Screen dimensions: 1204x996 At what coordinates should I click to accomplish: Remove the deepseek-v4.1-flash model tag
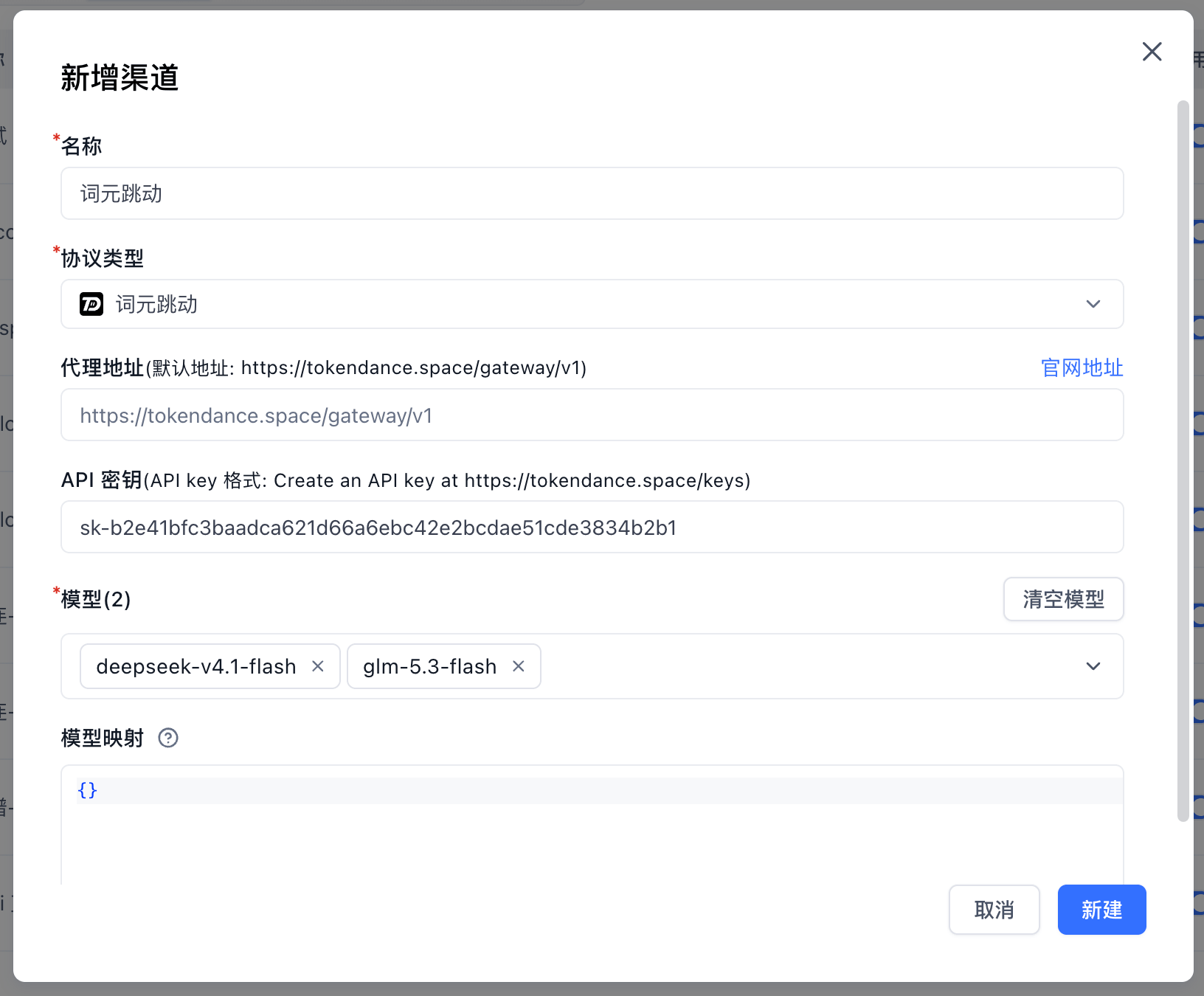pyautogui.click(x=318, y=666)
